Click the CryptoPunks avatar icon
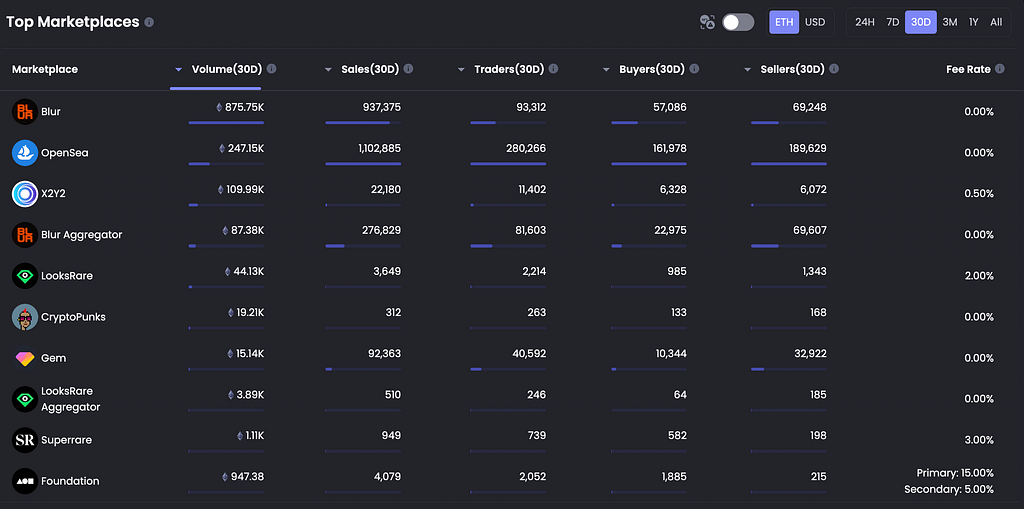This screenshot has height=509, width=1024. (25, 317)
